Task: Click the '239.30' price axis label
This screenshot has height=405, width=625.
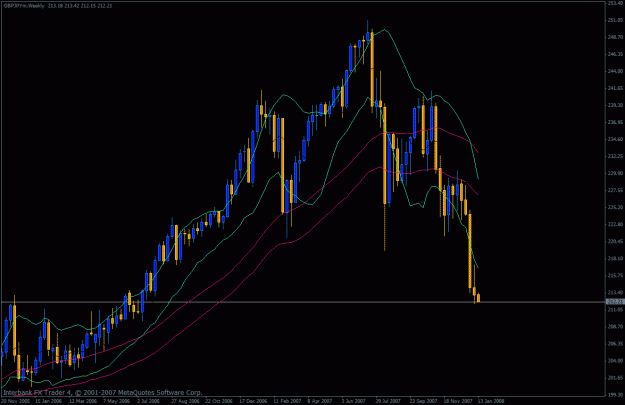Action: 615,105
